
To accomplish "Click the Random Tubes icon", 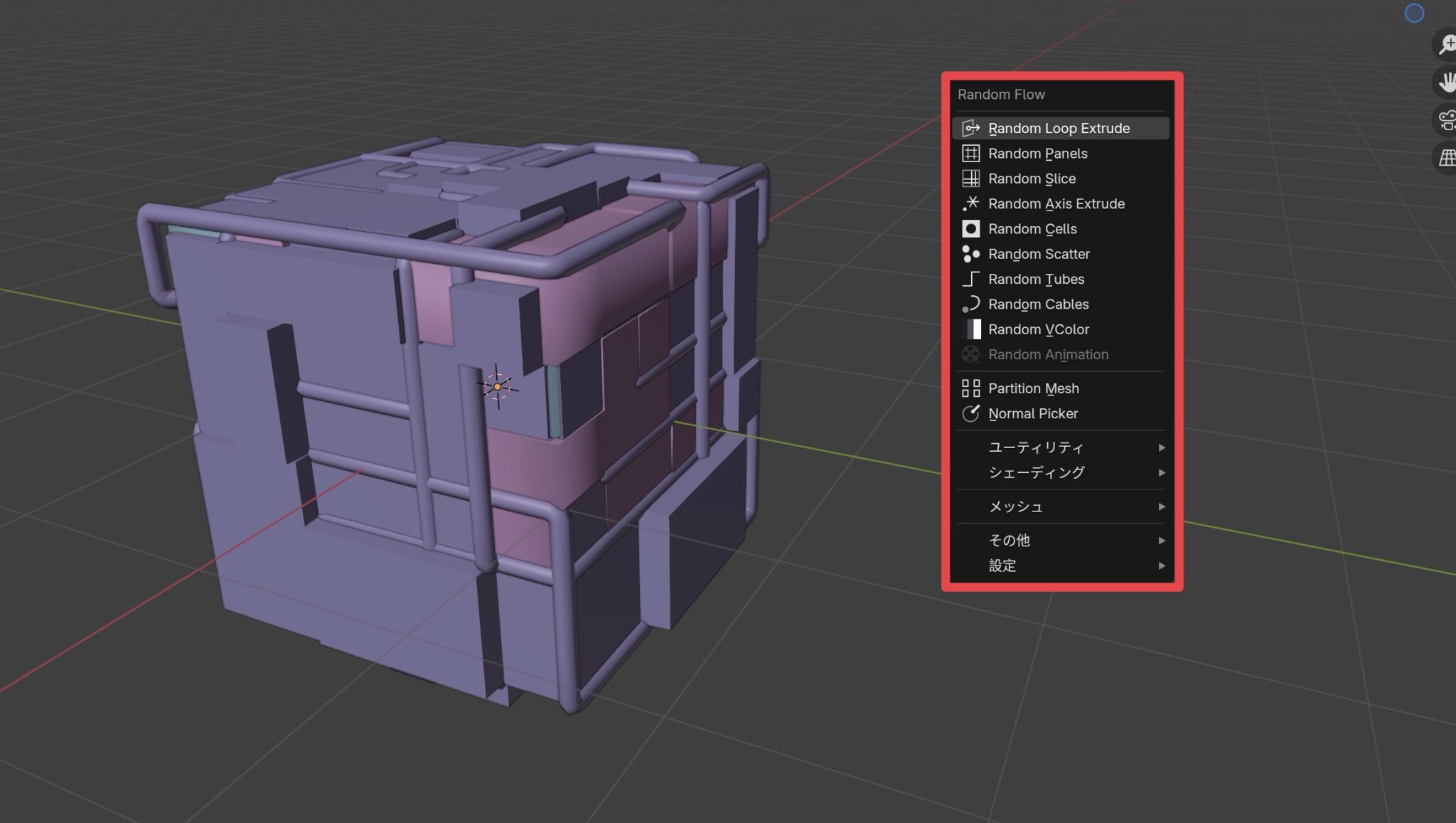I will pyautogui.click(x=970, y=279).
